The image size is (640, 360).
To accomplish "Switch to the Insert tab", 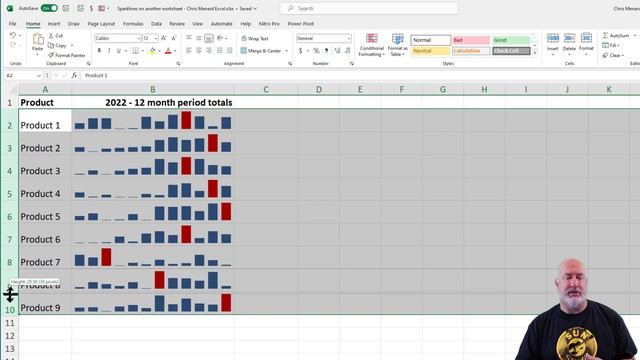I will 54,24.
